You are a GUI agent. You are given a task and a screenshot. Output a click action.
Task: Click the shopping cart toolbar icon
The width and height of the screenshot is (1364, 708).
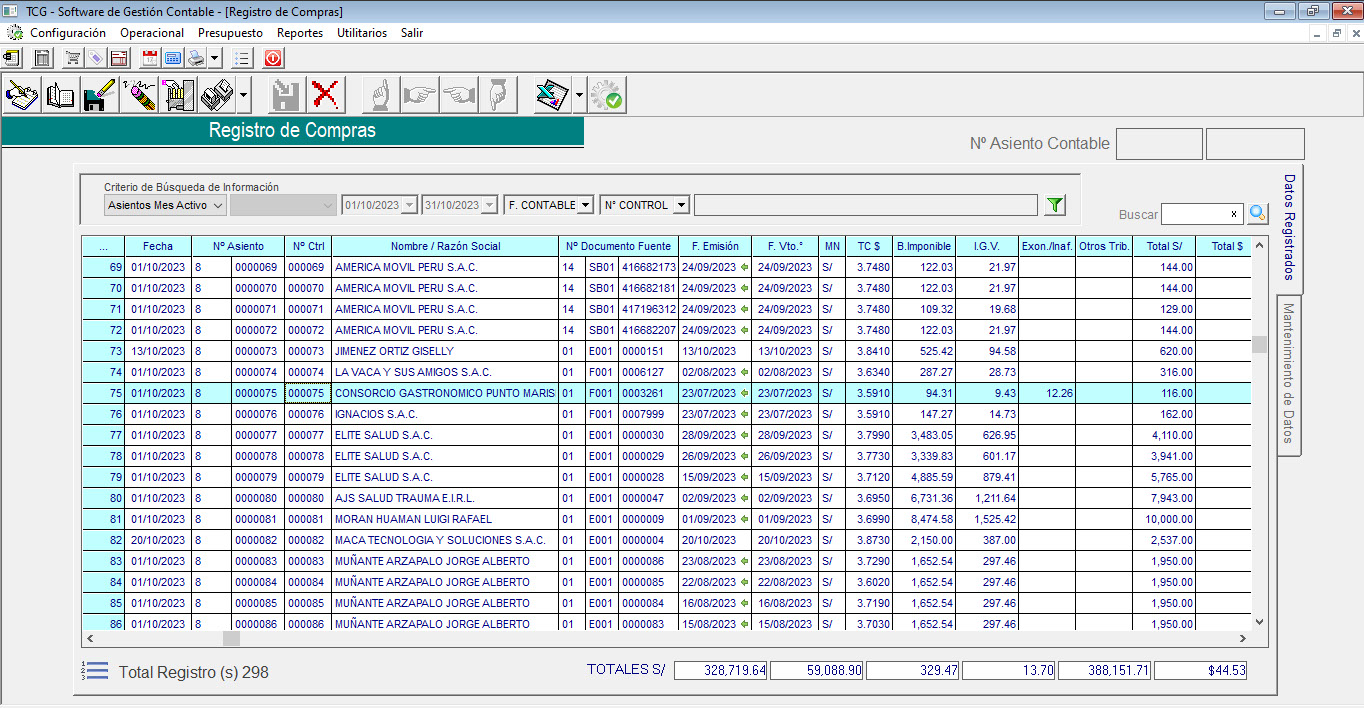point(73,58)
